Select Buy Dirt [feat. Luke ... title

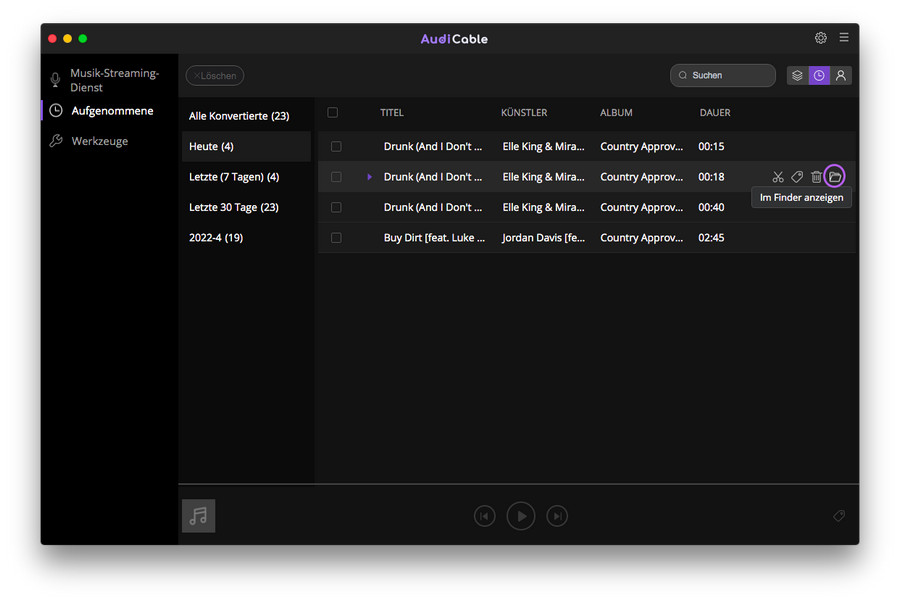click(x=435, y=238)
